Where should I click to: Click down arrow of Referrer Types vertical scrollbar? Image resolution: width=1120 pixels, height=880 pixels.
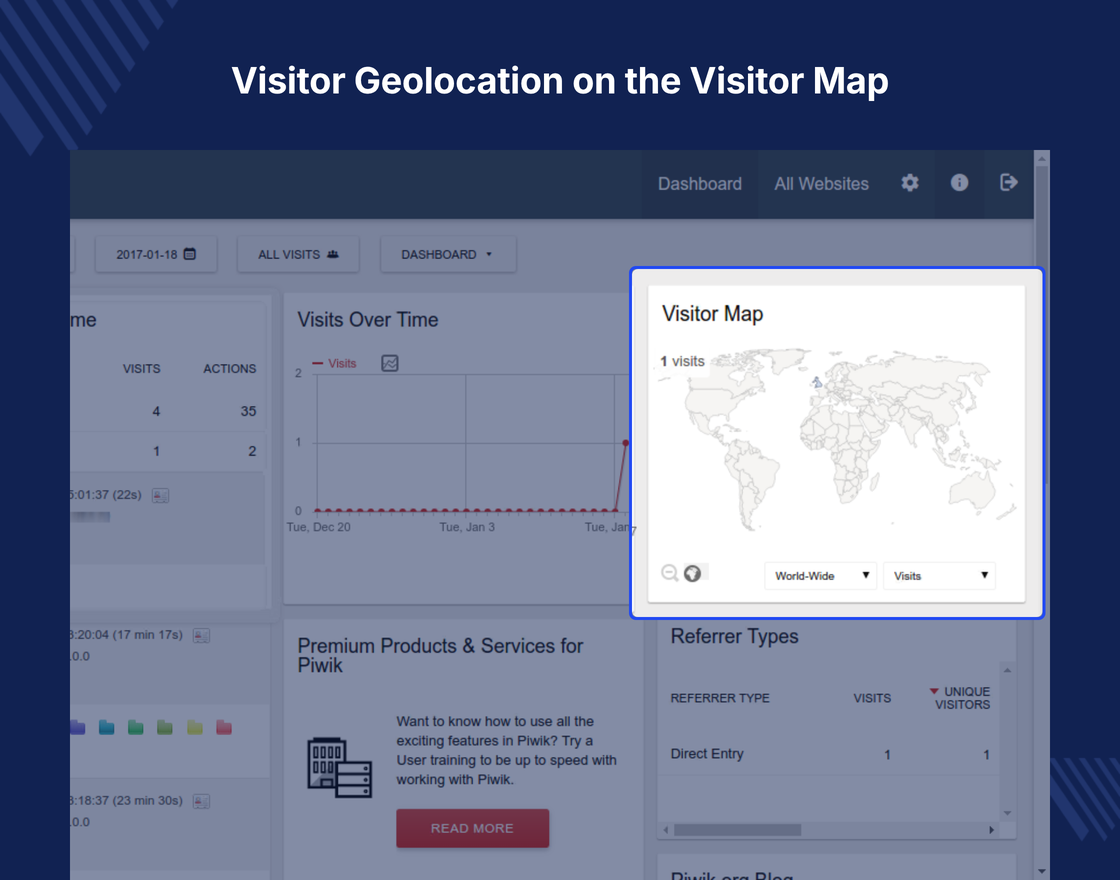point(1007,813)
